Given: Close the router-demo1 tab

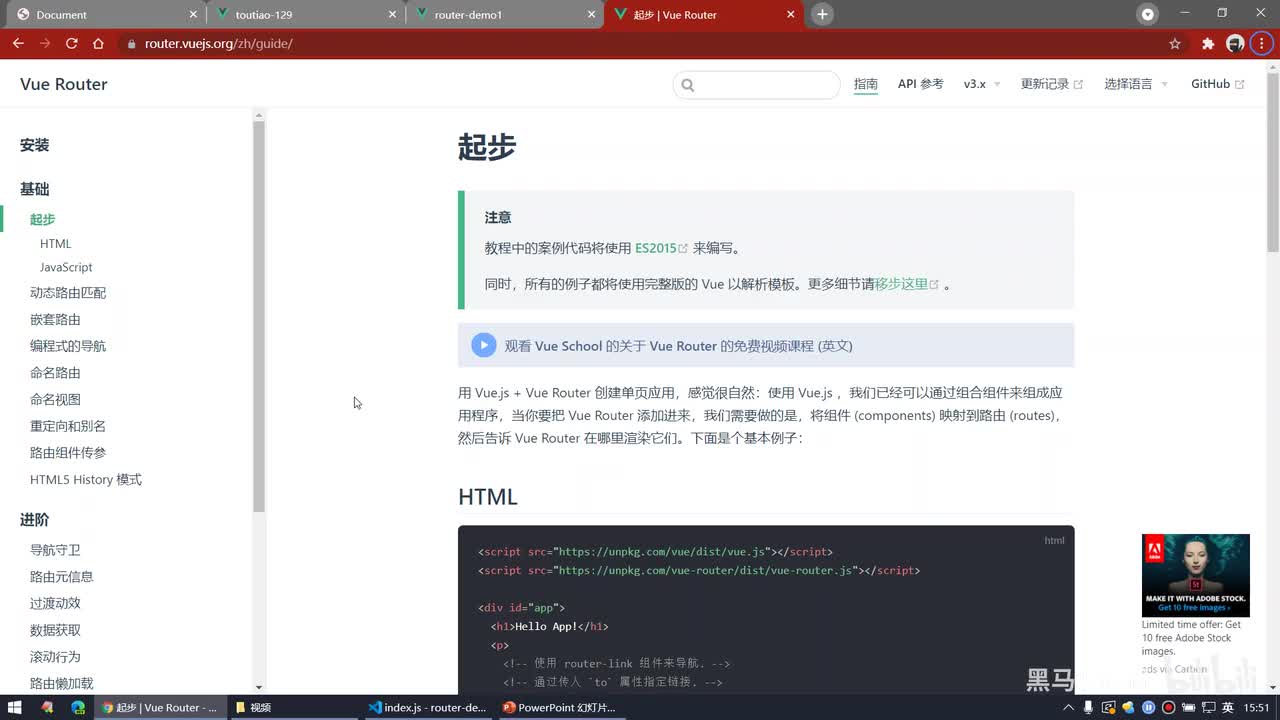Looking at the screenshot, I should tap(591, 15).
